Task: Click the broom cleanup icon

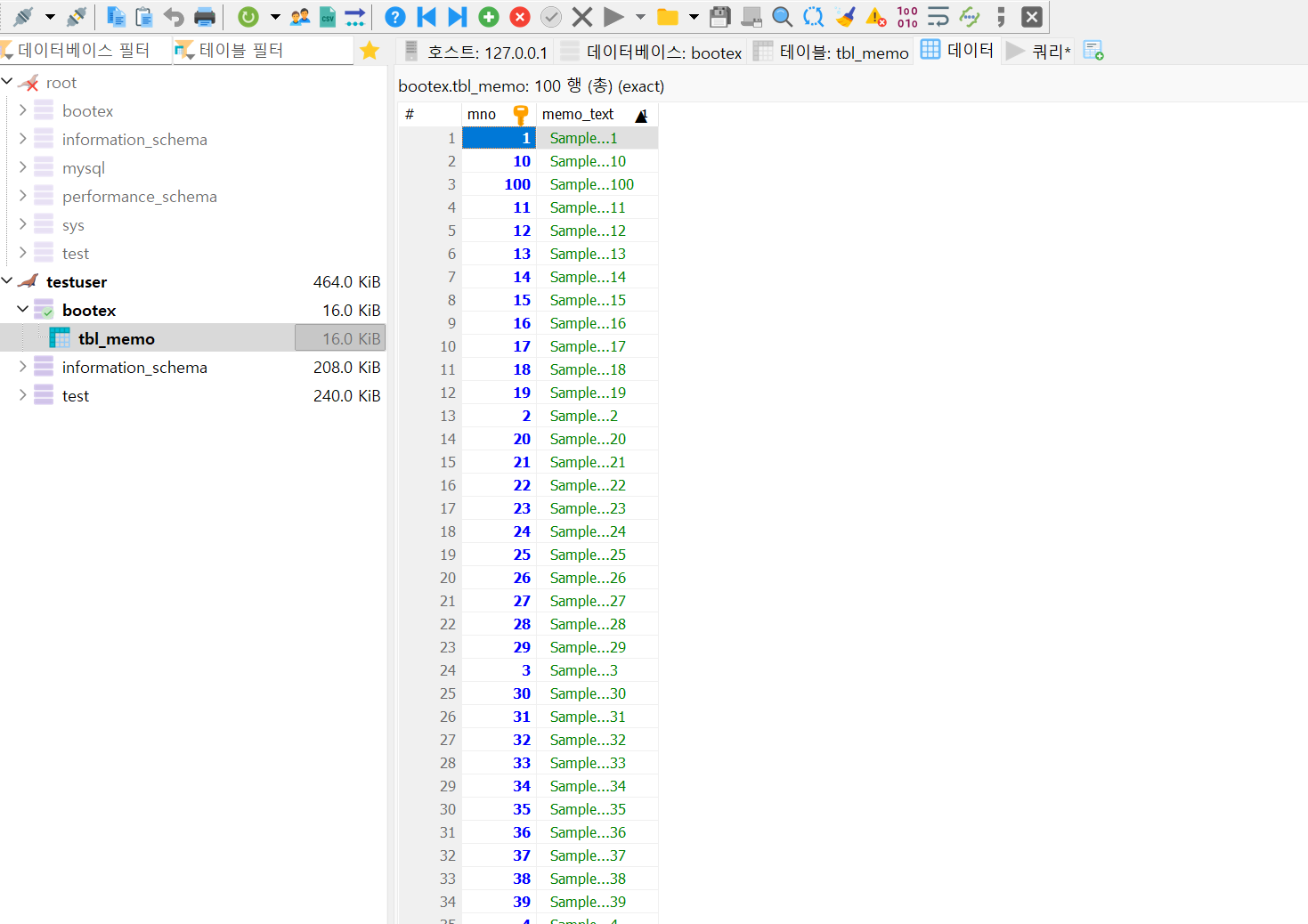Action: point(845,16)
